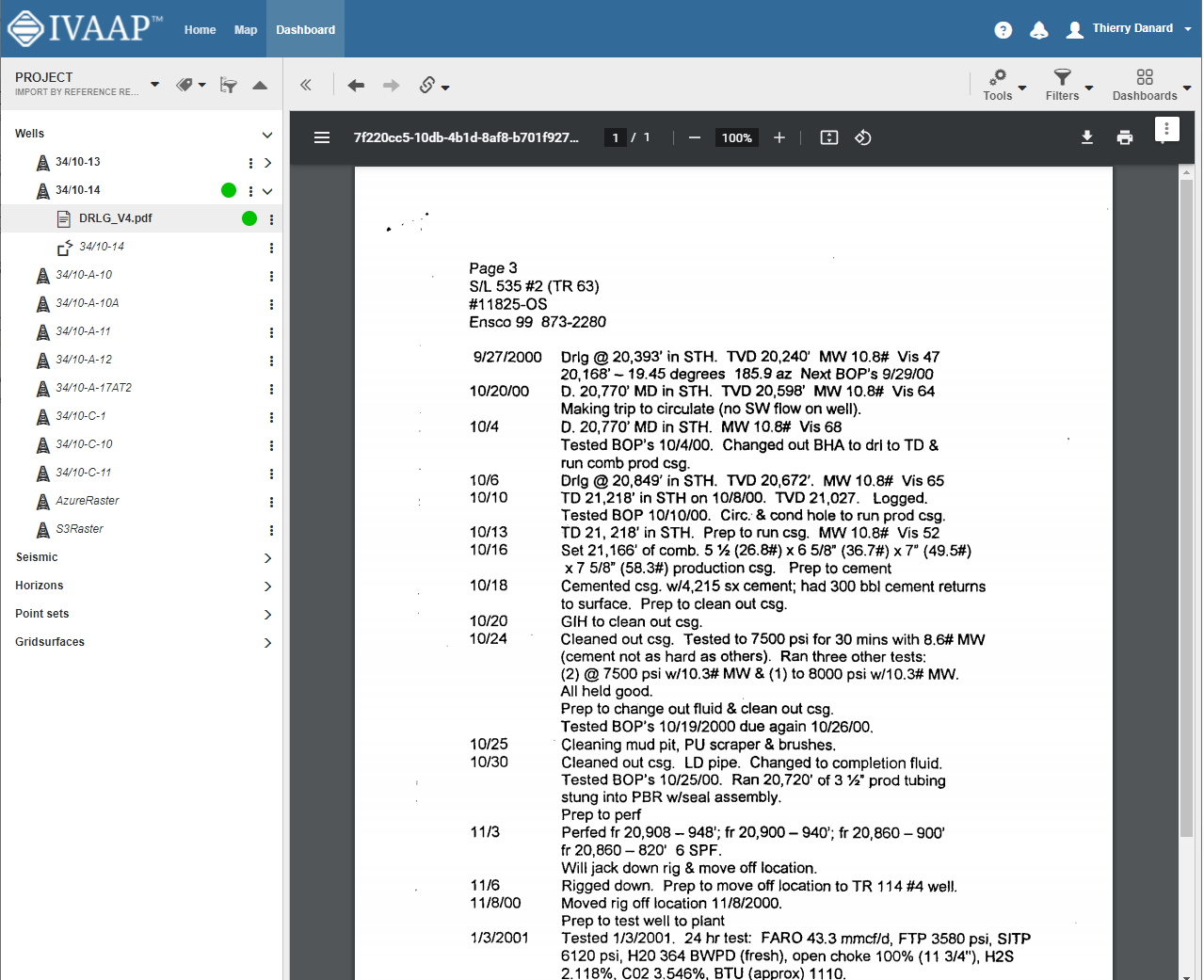
Task: Toggle green visibility dot for well 34/10-14
Action: tap(229, 190)
